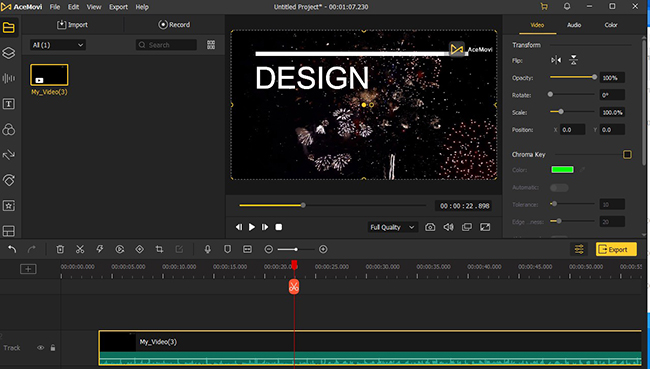650x369 pixels.
Task: Toggle the Automatic chroma key switch
Action: pyautogui.click(x=559, y=188)
